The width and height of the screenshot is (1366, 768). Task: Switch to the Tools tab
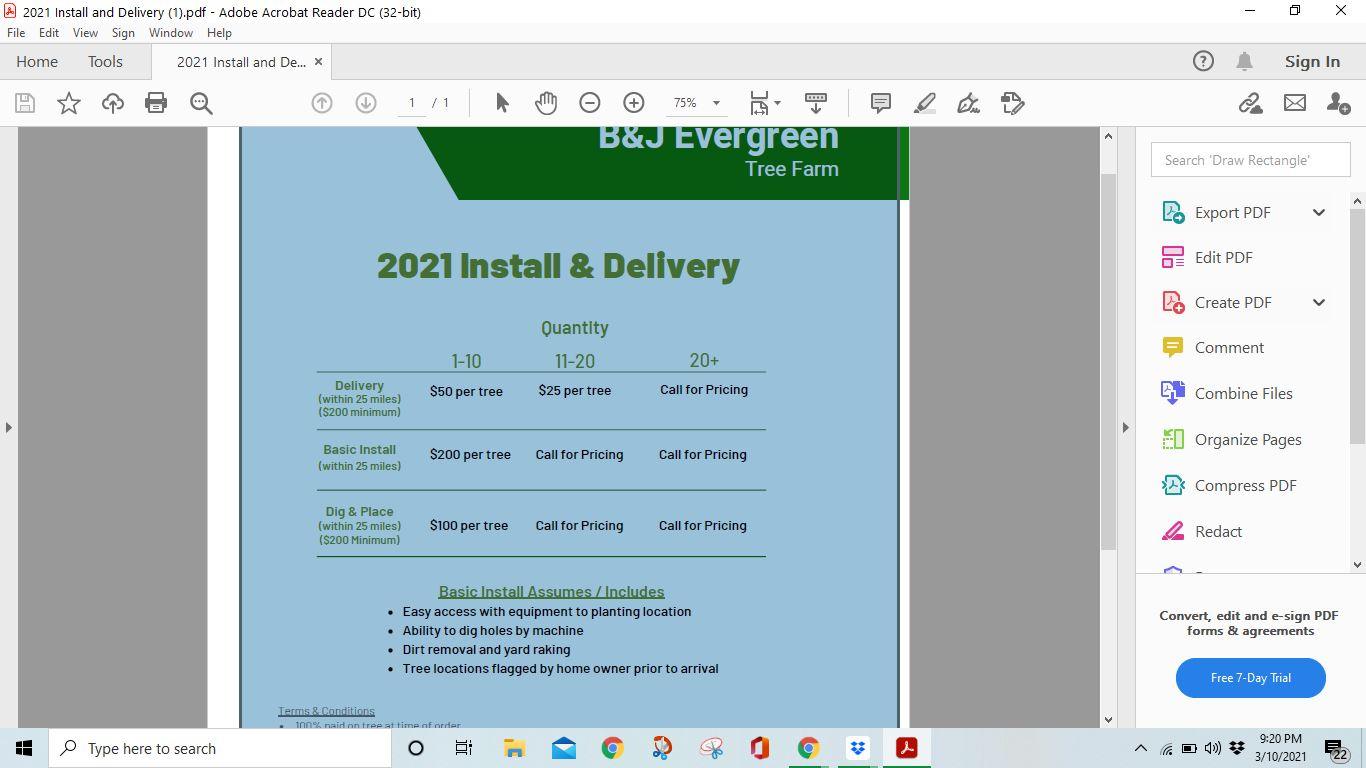(105, 62)
